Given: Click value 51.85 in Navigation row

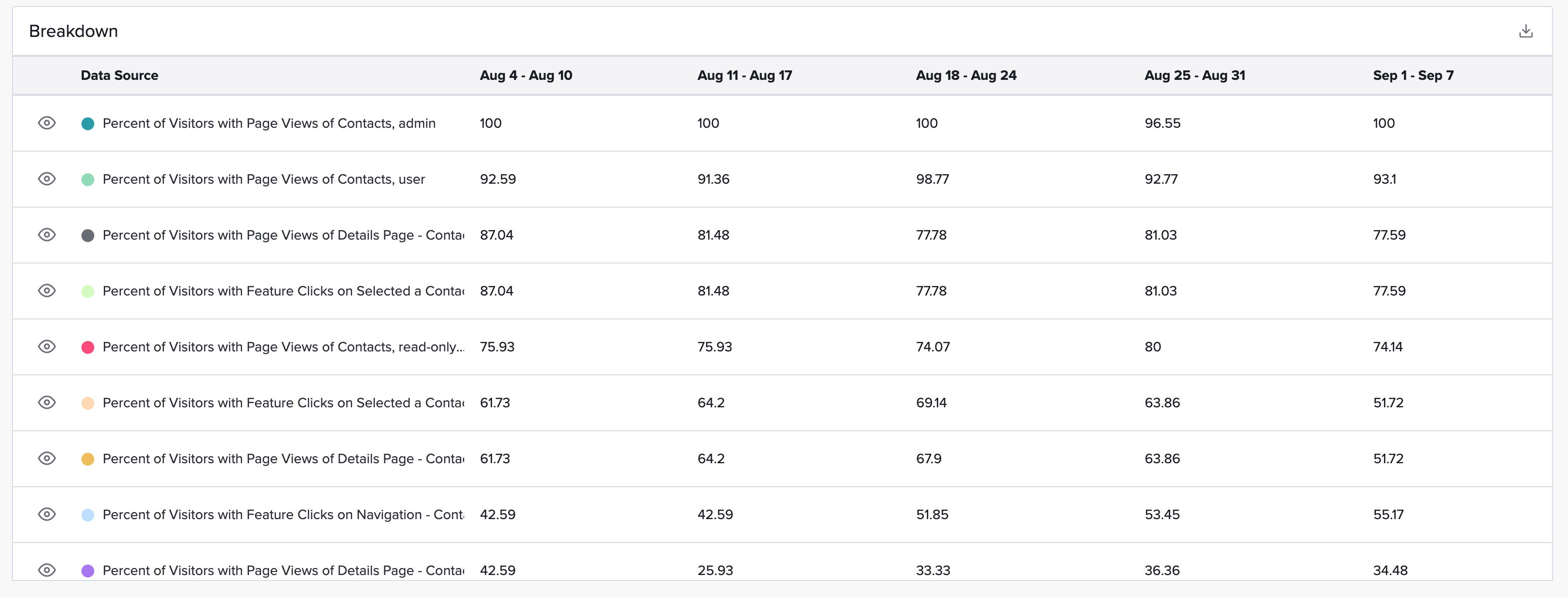Looking at the screenshot, I should click(932, 516).
